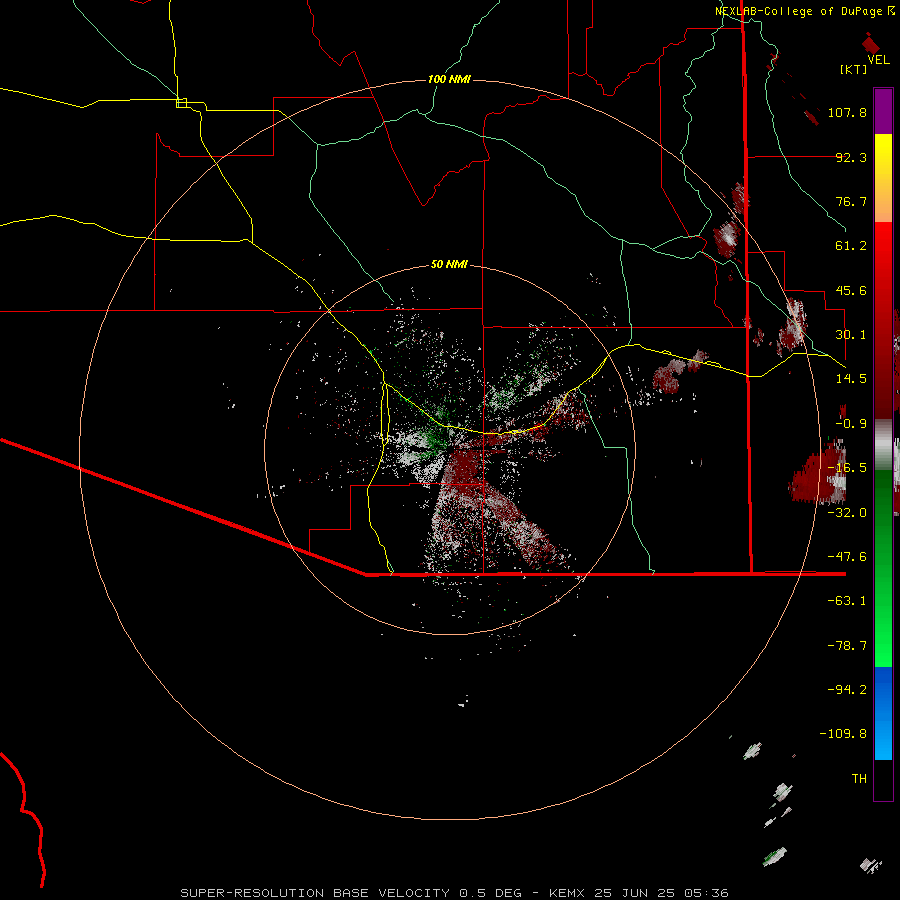The width and height of the screenshot is (900, 900).
Task: Pick the blue band of the velocity scale
Action: [883, 713]
